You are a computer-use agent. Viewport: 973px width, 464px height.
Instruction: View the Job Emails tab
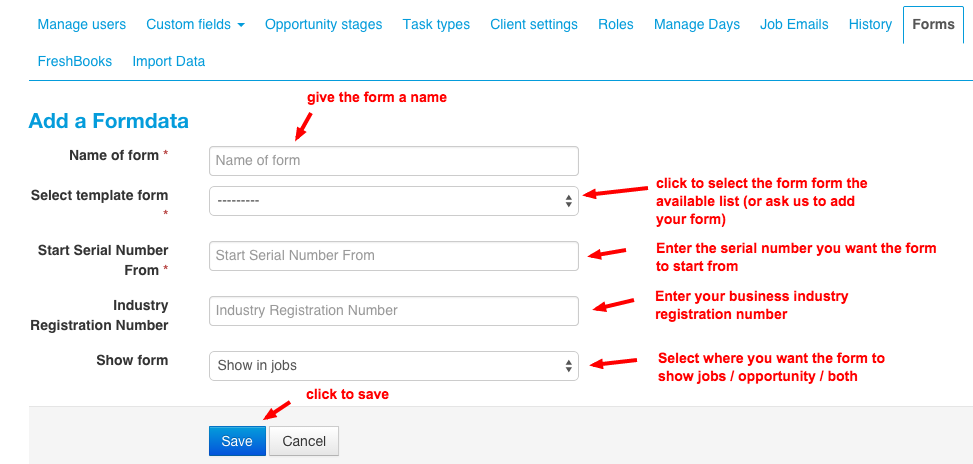click(794, 24)
